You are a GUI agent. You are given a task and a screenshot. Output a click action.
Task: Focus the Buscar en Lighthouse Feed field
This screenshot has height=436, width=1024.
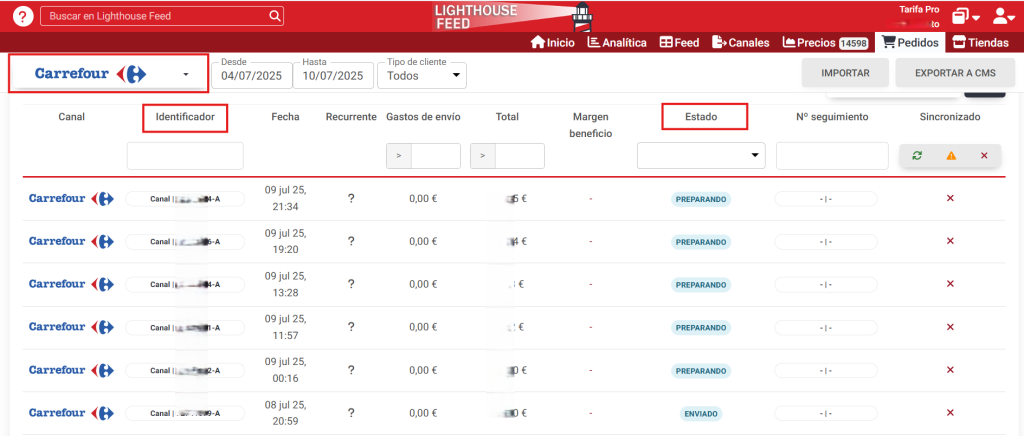(162, 16)
